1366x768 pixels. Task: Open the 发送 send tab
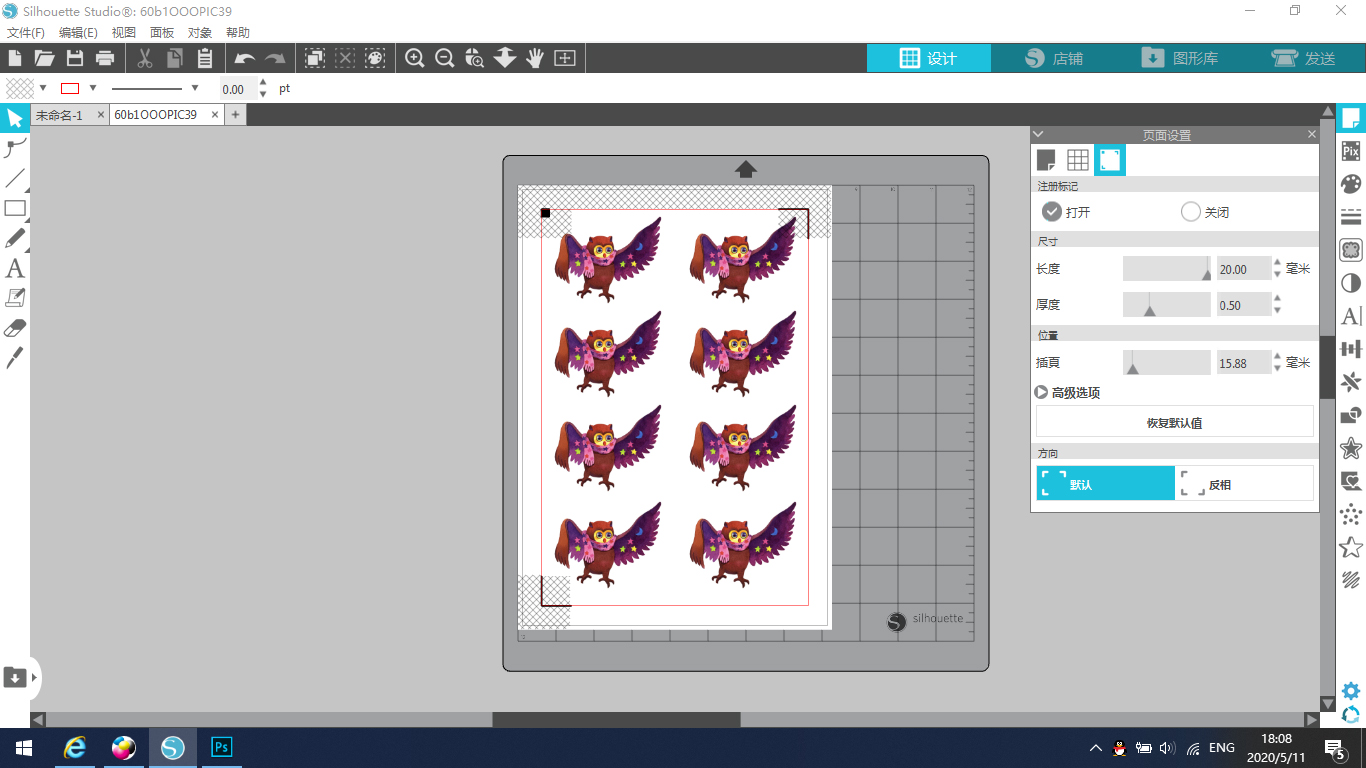pyautogui.click(x=1303, y=58)
